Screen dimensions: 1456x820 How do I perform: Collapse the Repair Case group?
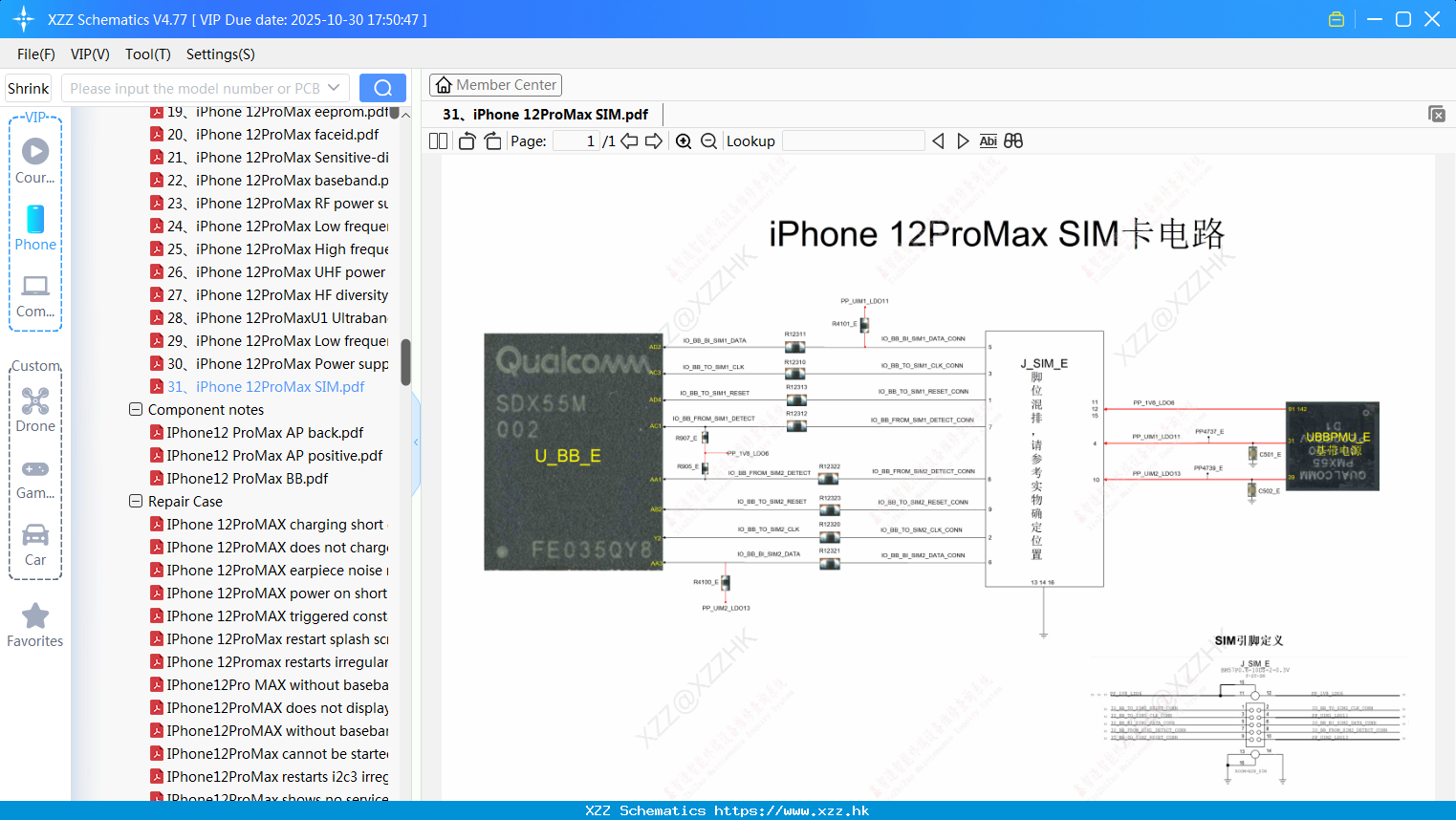click(136, 501)
